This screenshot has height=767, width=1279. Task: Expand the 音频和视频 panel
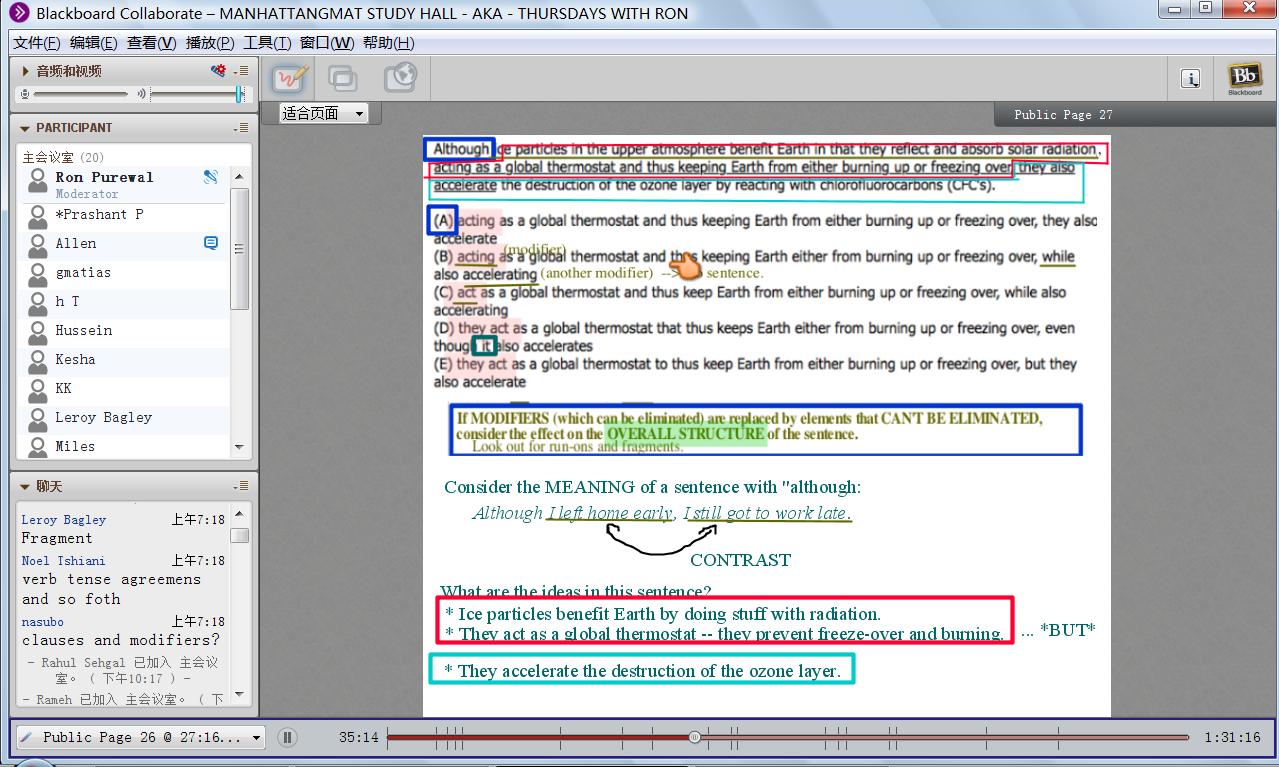tap(26, 71)
